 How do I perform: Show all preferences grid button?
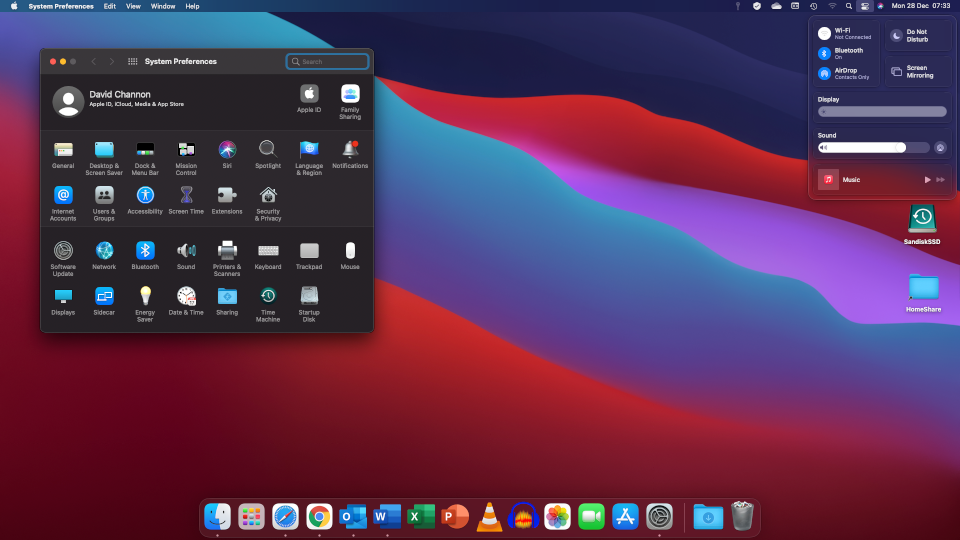pos(132,62)
